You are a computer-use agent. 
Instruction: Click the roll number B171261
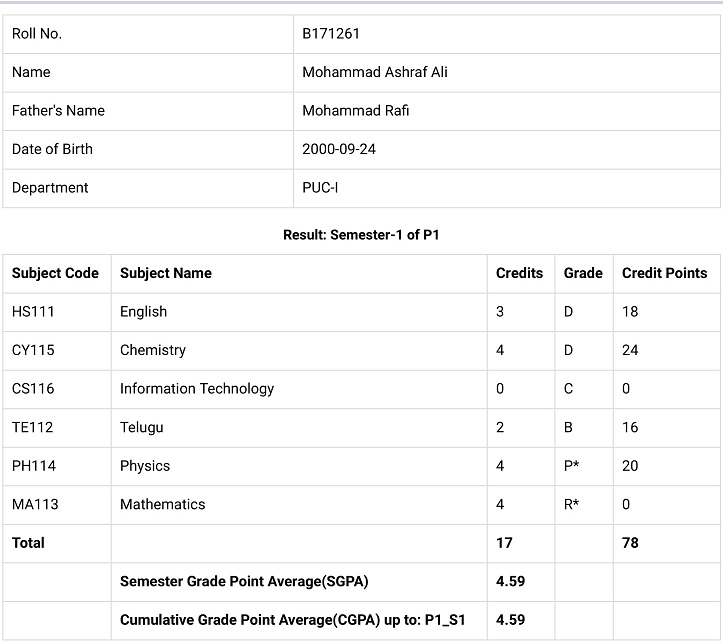331,34
